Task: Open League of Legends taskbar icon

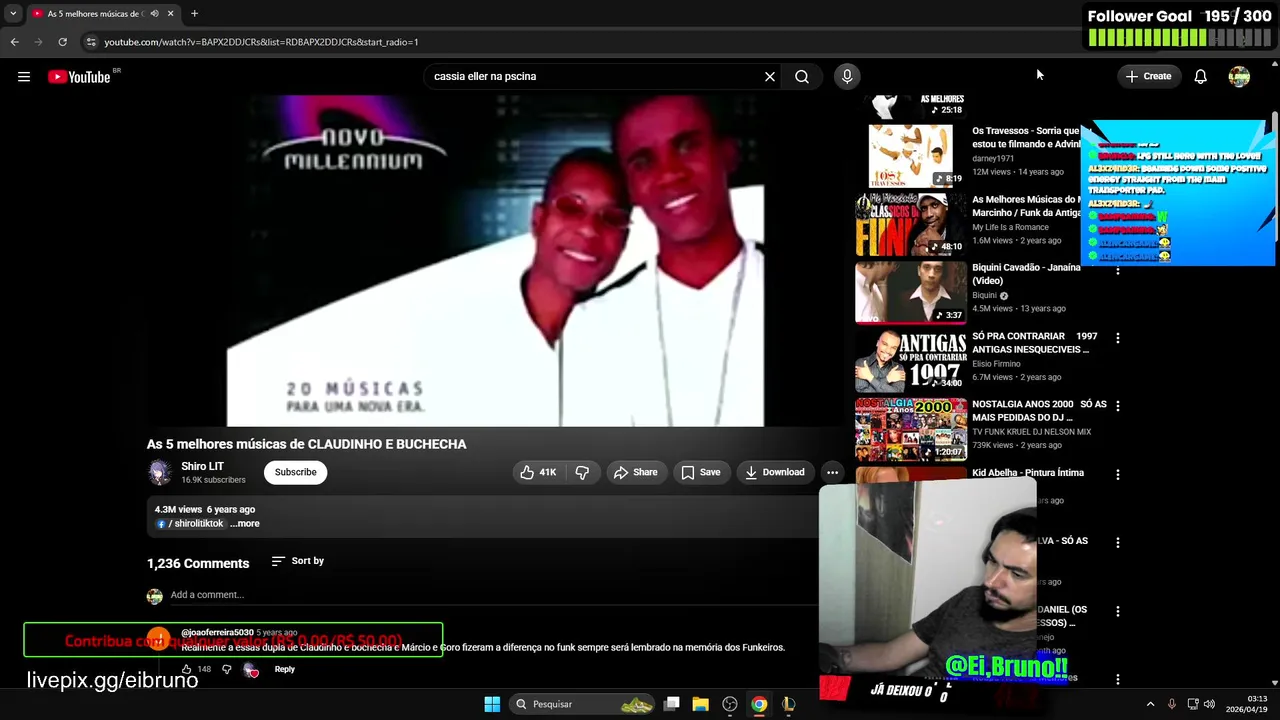Action: 788,704
